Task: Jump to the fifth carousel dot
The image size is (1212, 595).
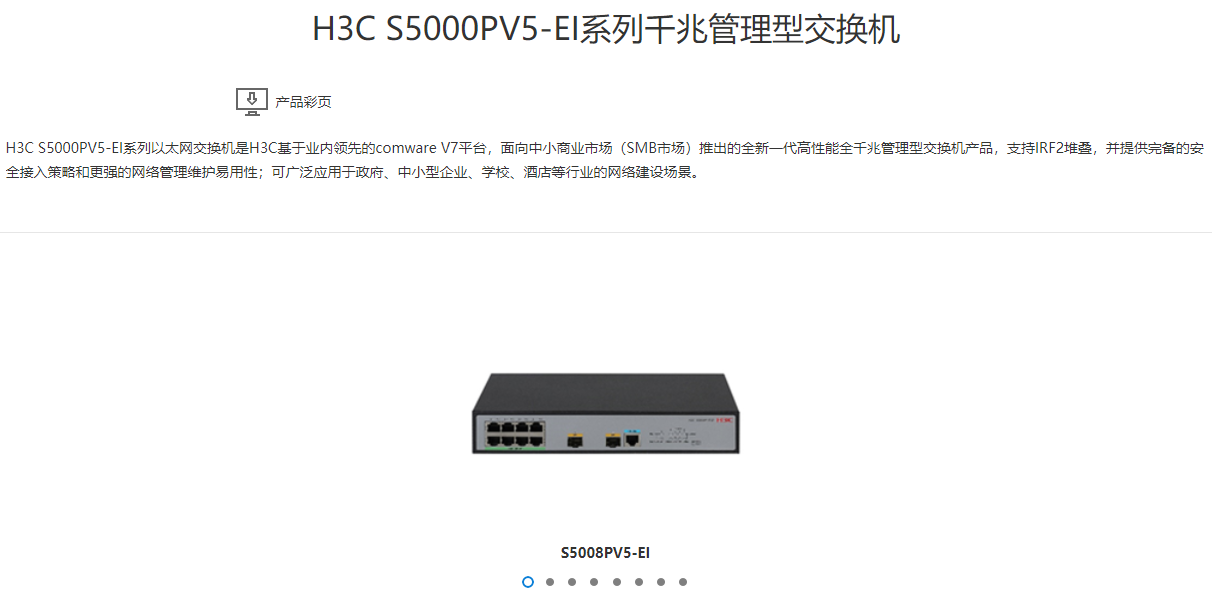Action: (x=616, y=582)
